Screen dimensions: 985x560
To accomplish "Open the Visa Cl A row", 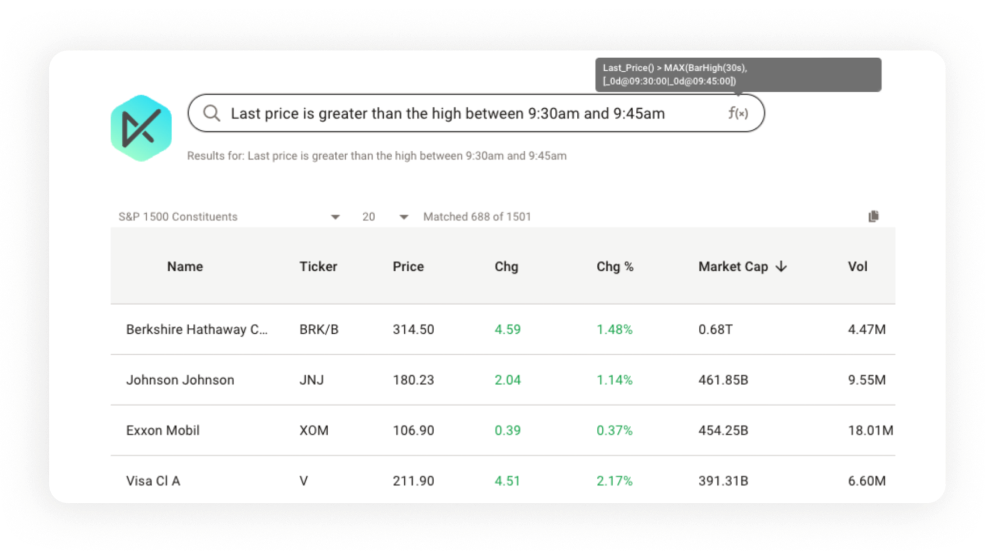I will [153, 481].
